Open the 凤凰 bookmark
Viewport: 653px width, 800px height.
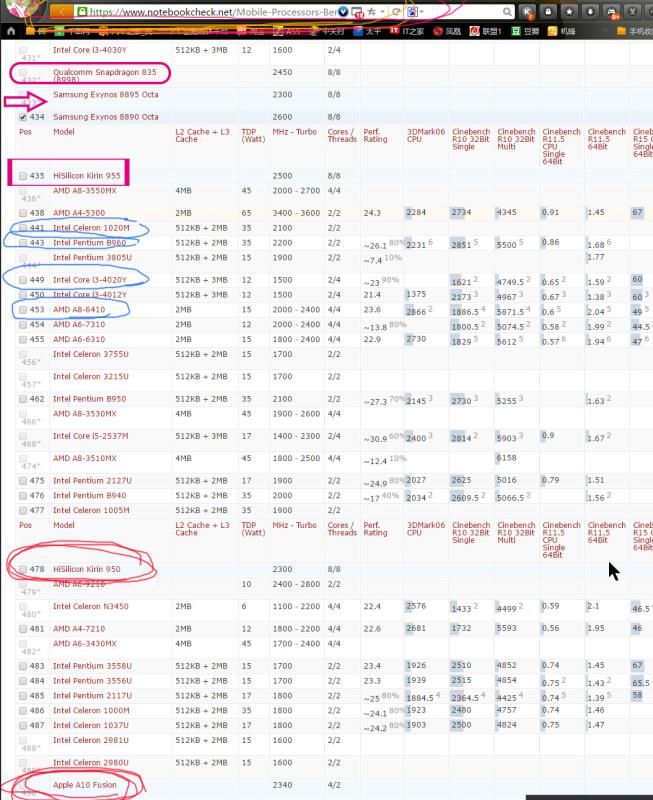click(447, 31)
